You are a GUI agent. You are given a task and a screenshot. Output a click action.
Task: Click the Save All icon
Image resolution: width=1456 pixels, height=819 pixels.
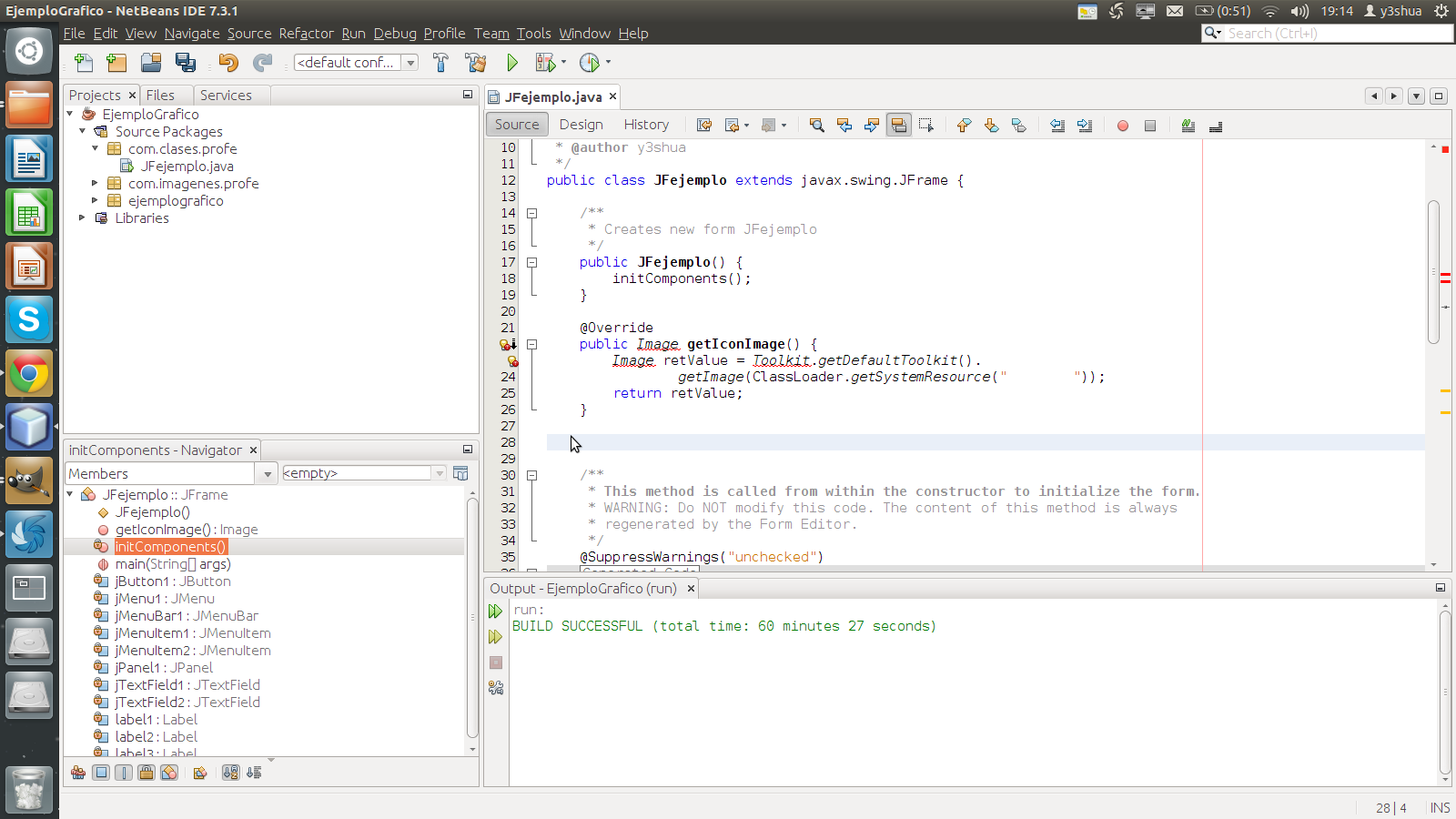[186, 62]
